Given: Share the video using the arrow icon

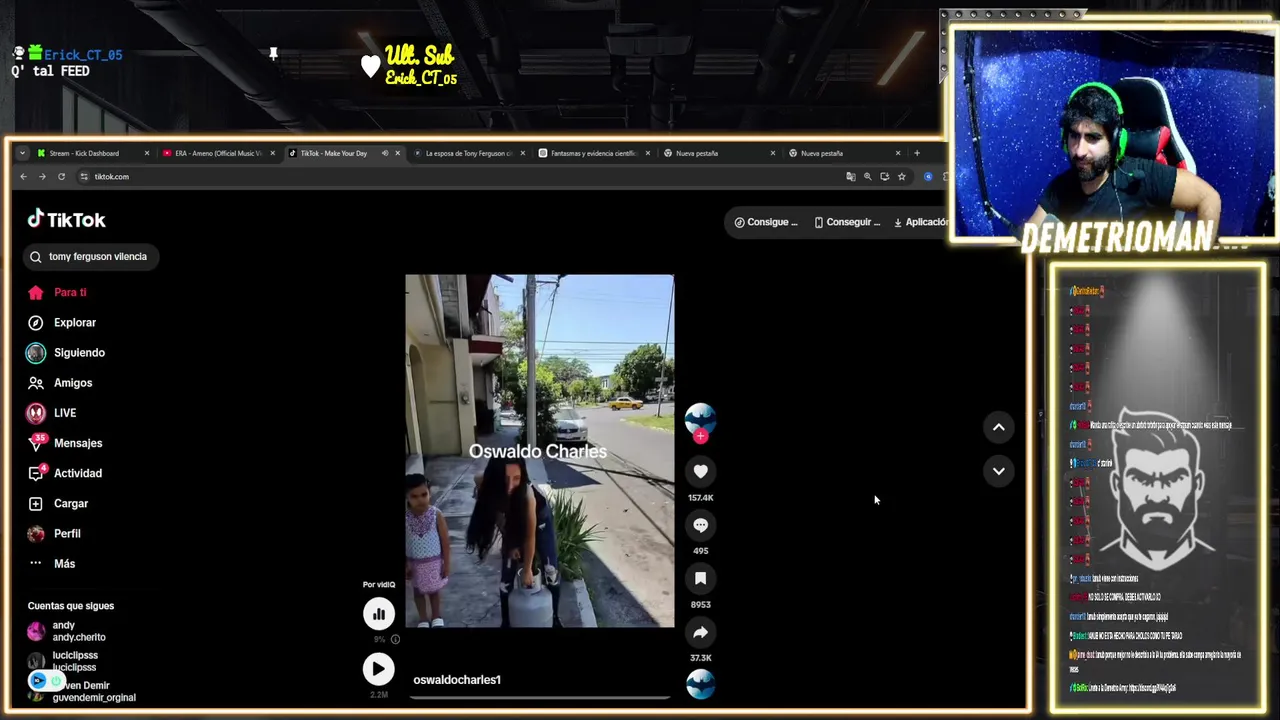Looking at the screenshot, I should tap(700, 632).
